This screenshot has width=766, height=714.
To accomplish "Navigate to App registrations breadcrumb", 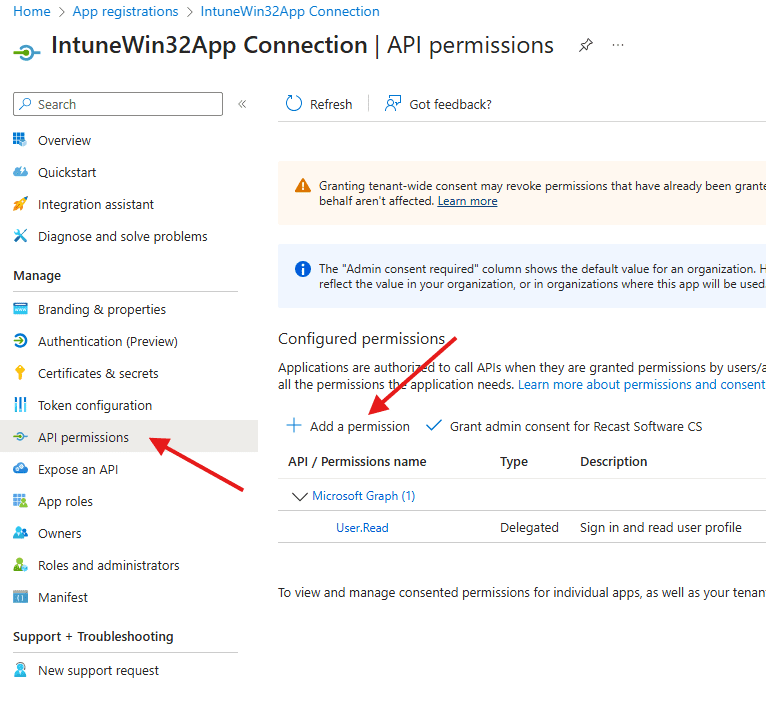I will click(125, 12).
